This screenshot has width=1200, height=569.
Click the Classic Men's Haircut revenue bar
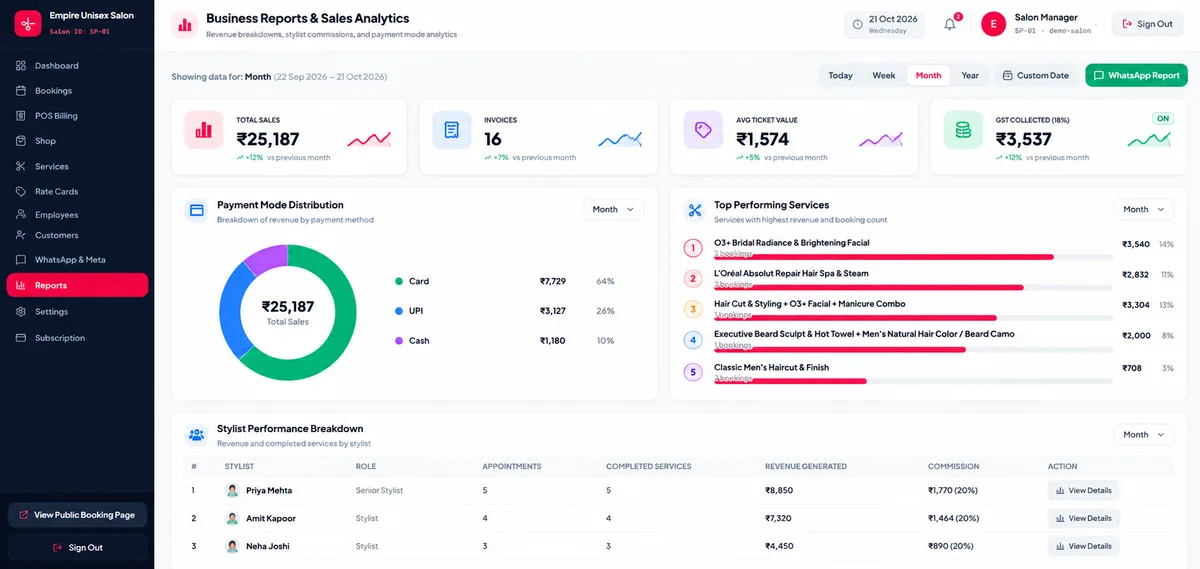790,381
